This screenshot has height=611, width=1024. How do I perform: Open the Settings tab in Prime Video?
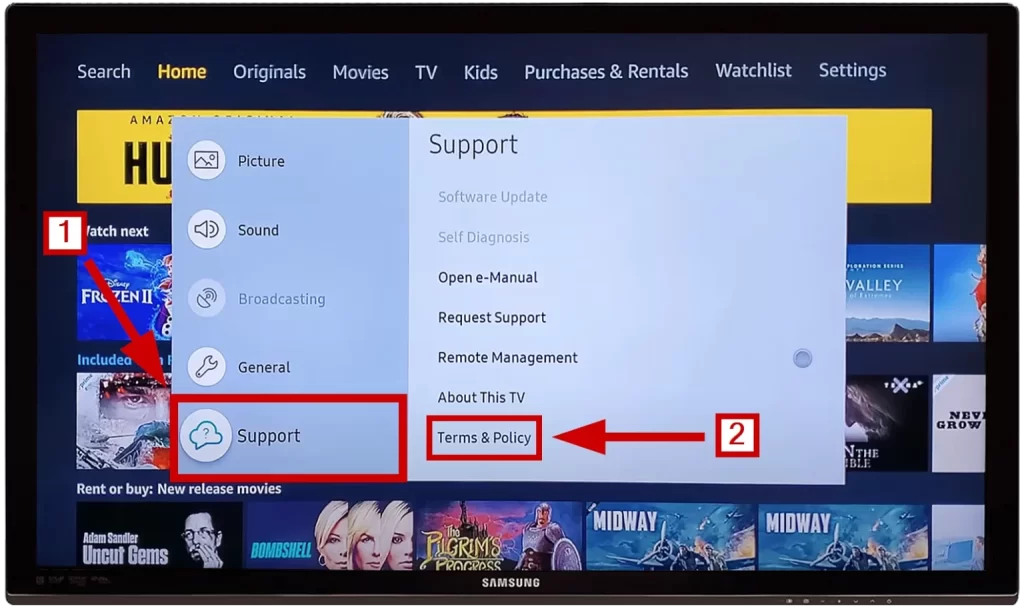[x=852, y=70]
